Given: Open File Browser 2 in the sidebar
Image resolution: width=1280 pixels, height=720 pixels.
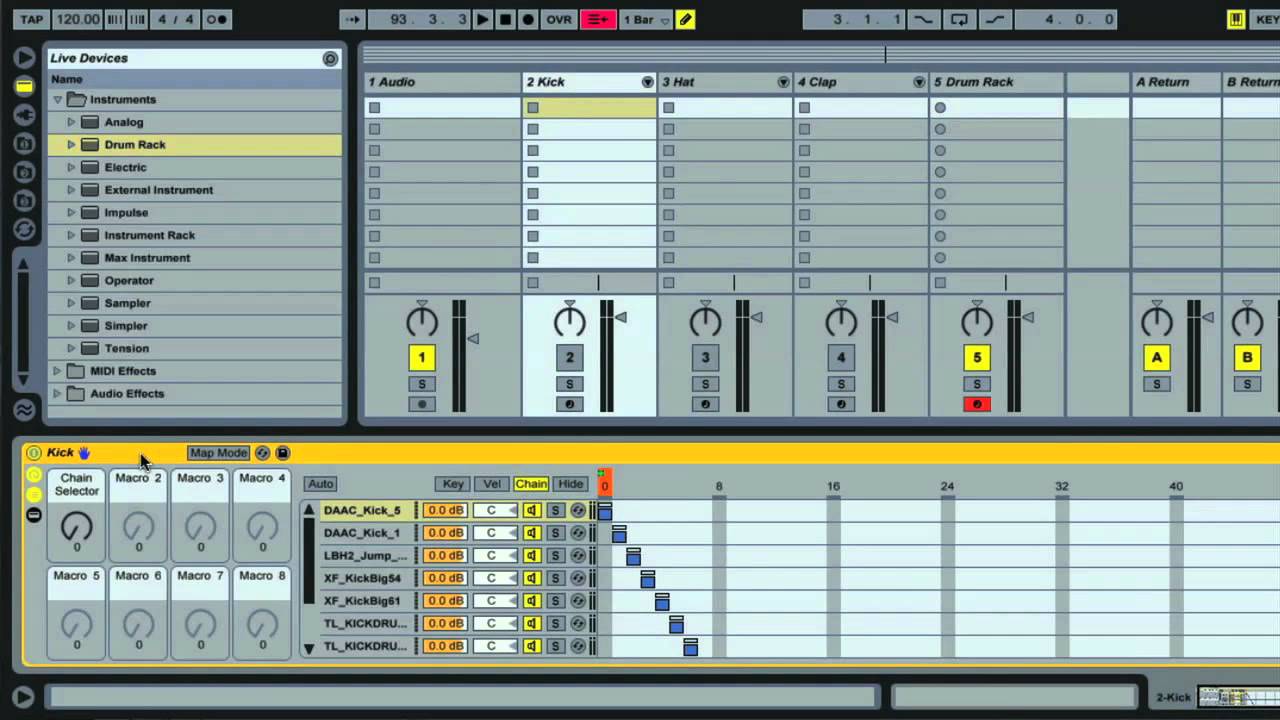Looking at the screenshot, I should pyautogui.click(x=24, y=173).
